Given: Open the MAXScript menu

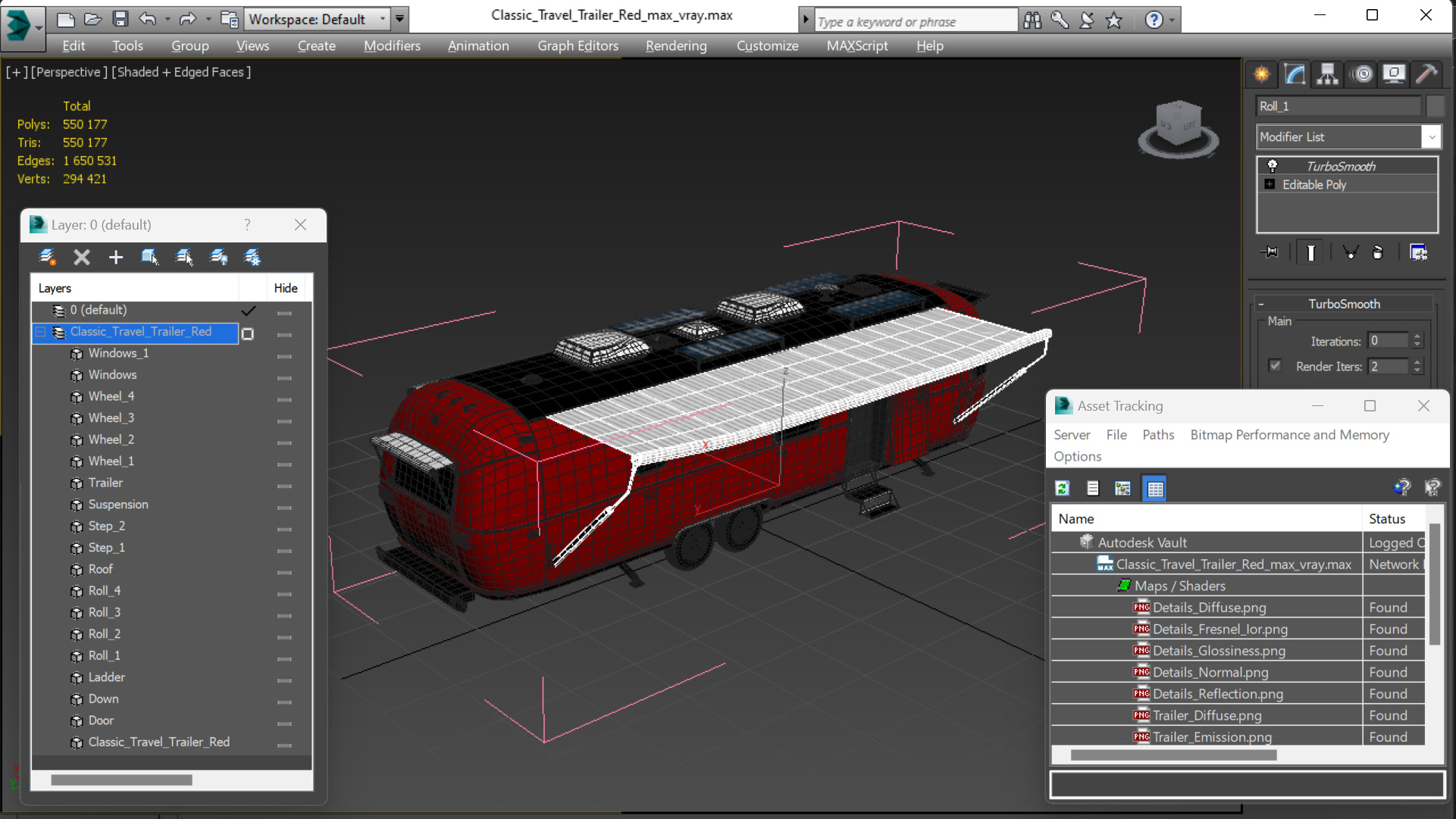Looking at the screenshot, I should pos(857,46).
